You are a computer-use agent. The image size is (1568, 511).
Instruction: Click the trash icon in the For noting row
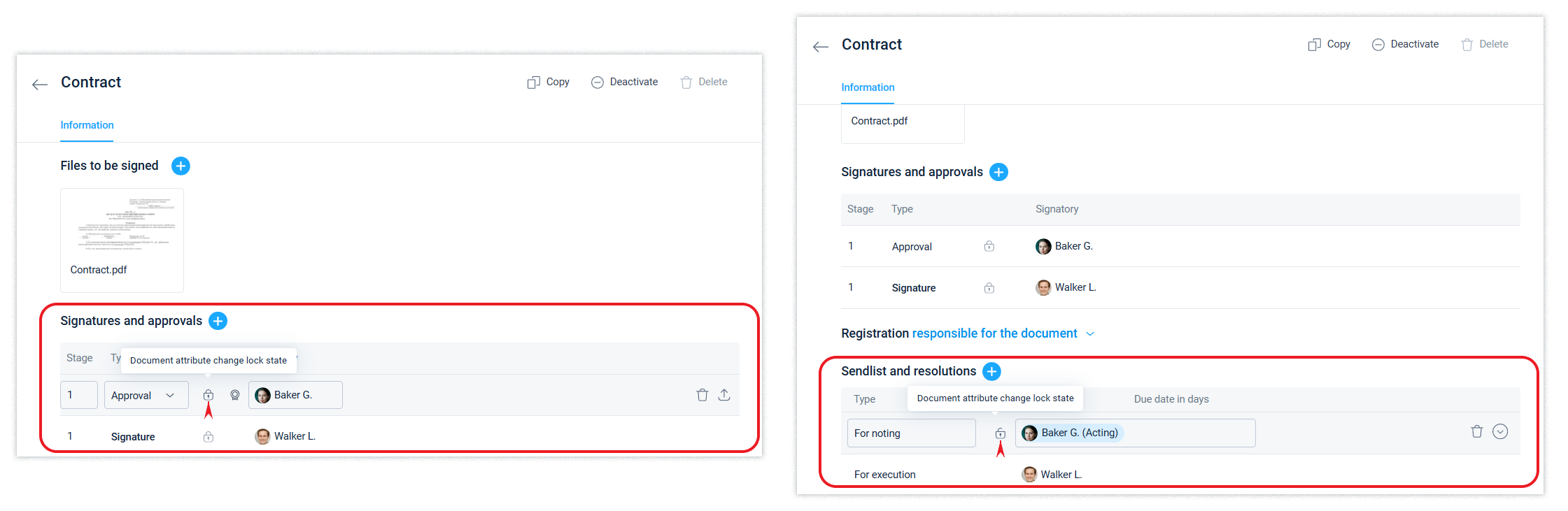[x=1477, y=432]
